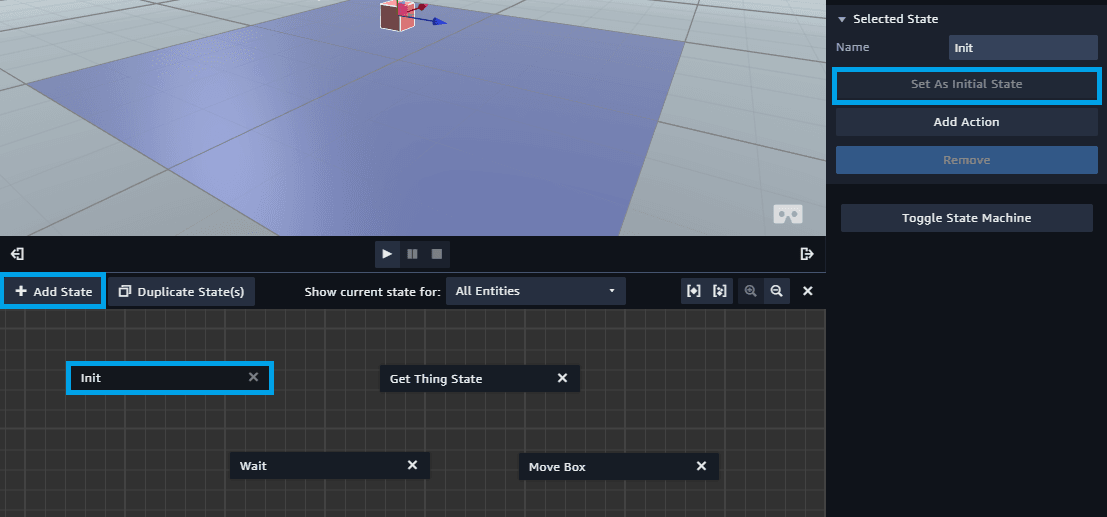
Task: Click the second bracket fit icon
Action: (719, 291)
